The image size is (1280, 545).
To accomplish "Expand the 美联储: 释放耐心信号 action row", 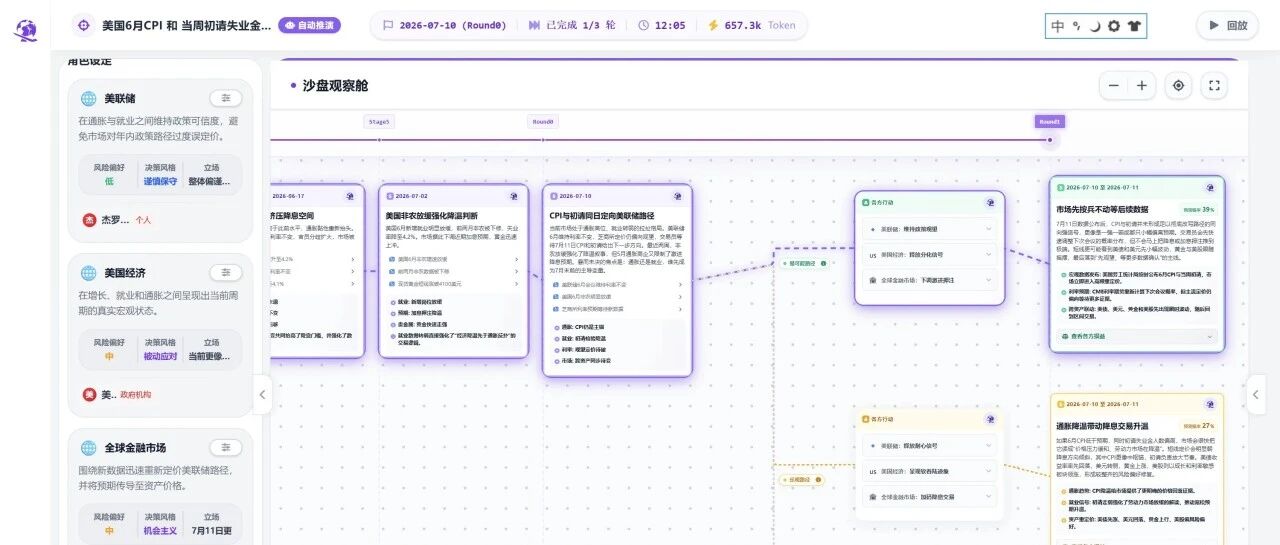I will click(930, 445).
